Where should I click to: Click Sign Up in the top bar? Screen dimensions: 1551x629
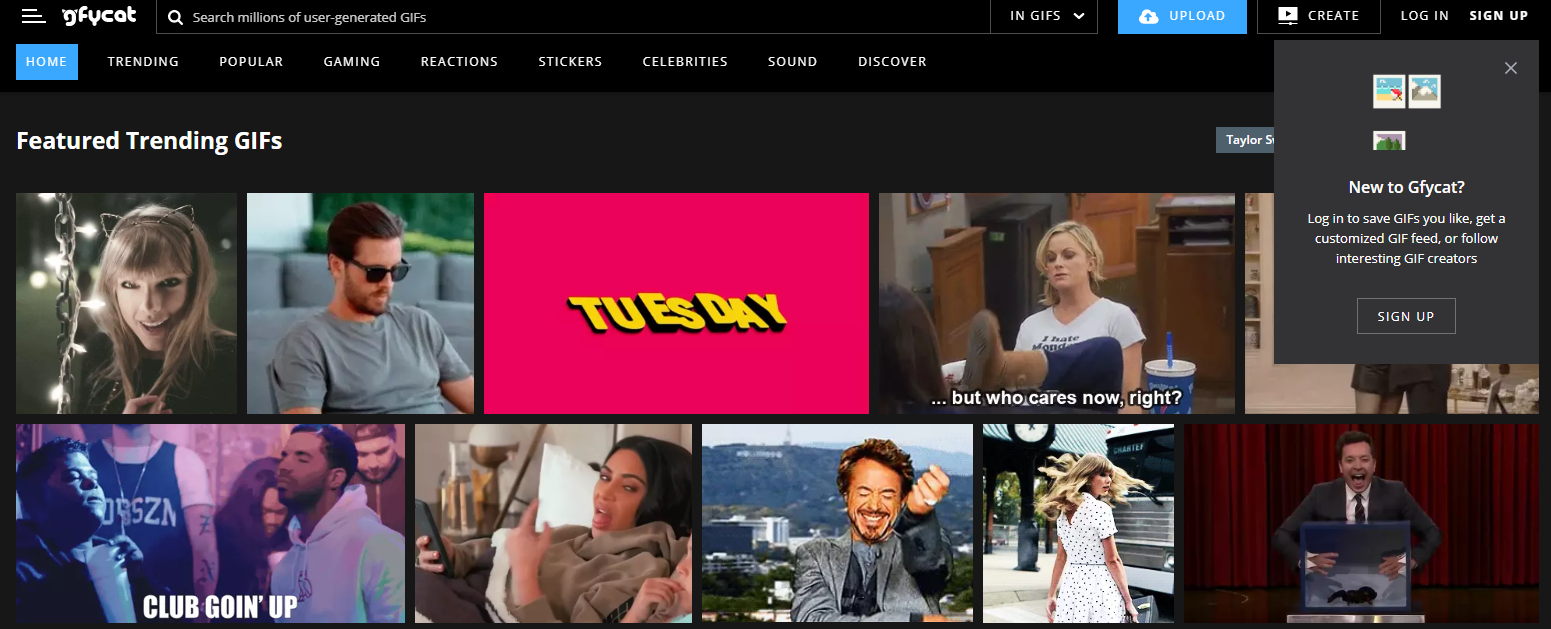point(1498,16)
